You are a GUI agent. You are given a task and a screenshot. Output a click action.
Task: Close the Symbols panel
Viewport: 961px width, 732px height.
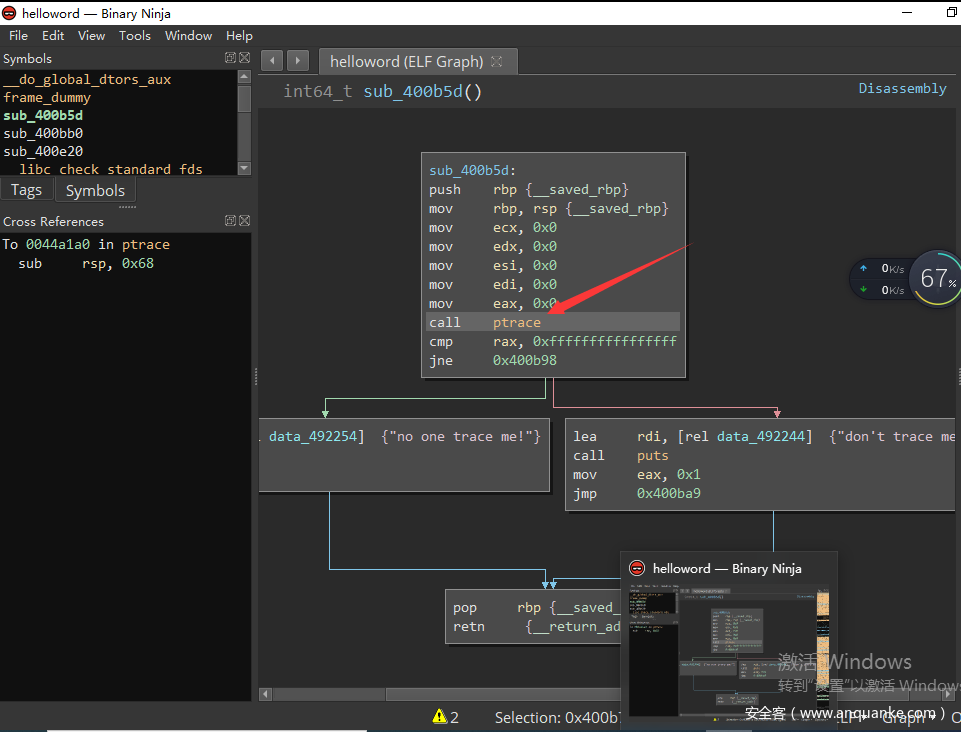[244, 58]
